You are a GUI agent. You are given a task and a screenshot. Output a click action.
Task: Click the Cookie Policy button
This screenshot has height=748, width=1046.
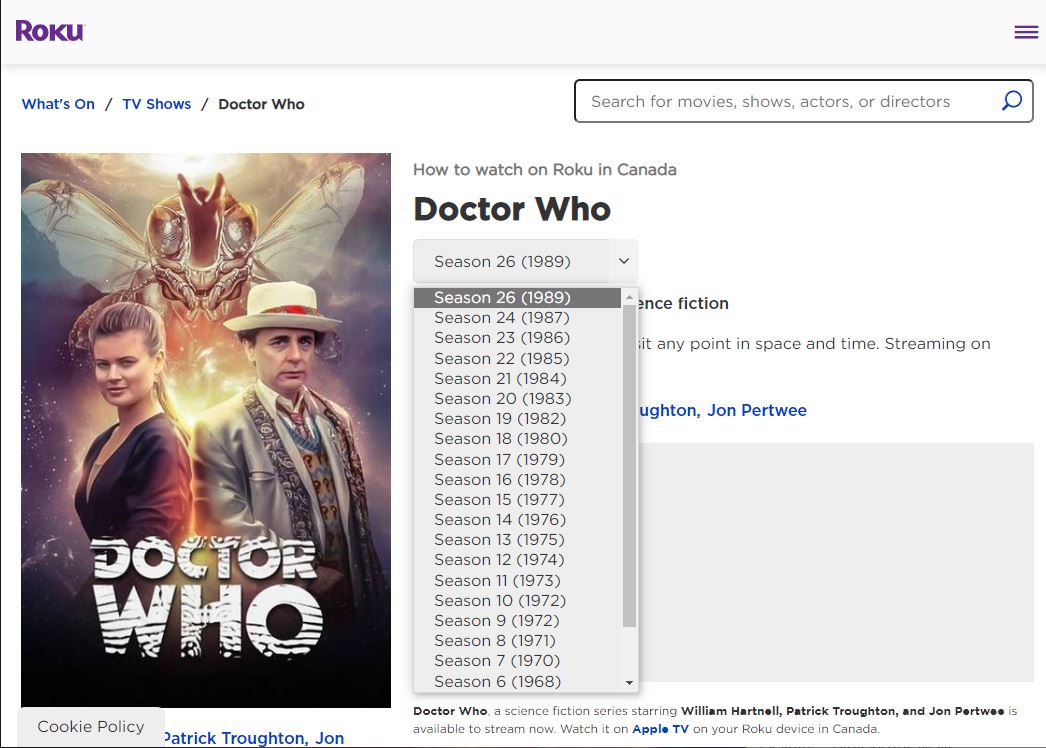[91, 727]
